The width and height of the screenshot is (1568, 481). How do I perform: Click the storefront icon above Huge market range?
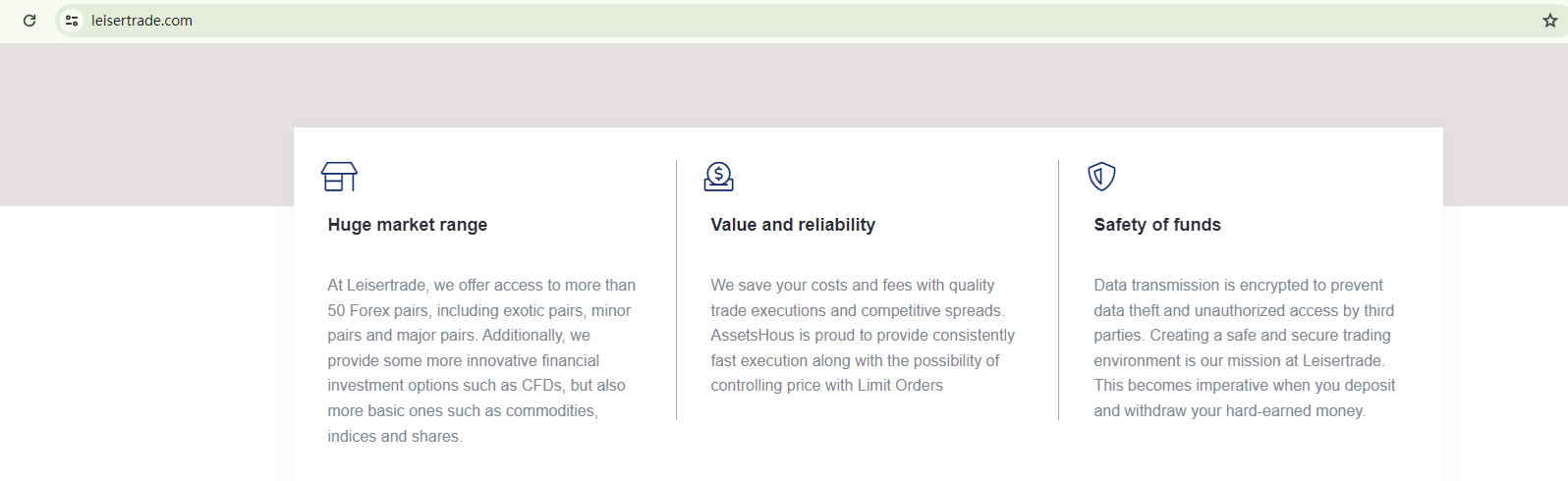pos(339,177)
